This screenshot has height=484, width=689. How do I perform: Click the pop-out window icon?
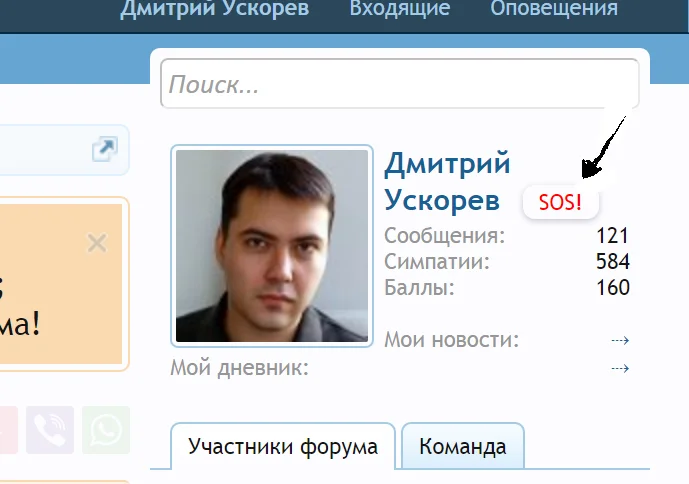pyautogui.click(x=105, y=149)
